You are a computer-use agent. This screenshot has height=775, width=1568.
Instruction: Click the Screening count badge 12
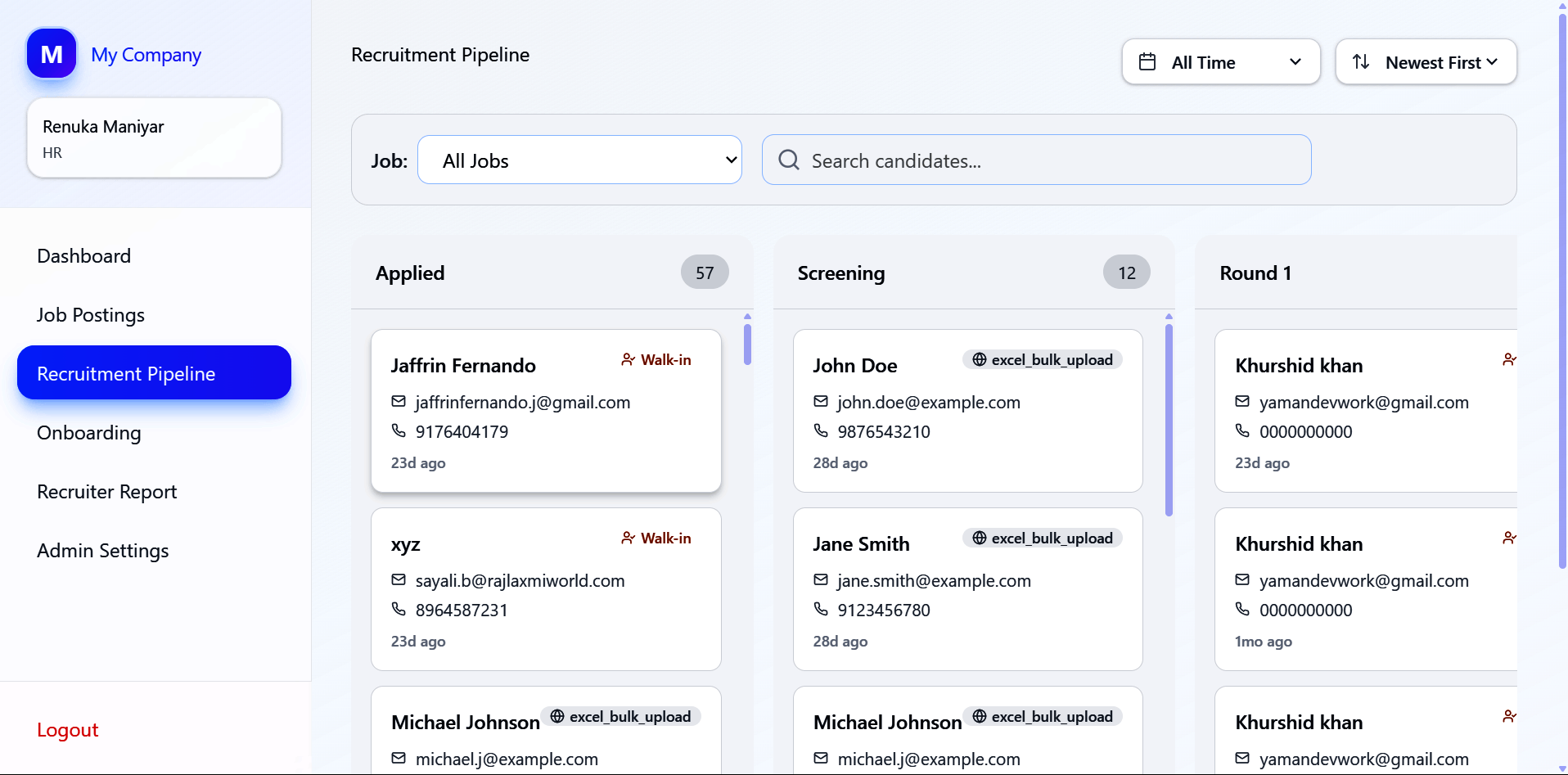[1127, 273]
